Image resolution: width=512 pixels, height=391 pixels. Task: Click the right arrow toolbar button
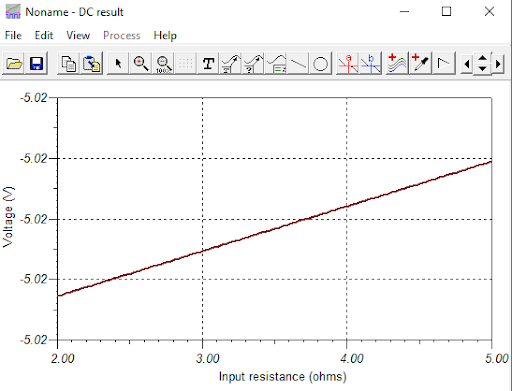[498, 63]
